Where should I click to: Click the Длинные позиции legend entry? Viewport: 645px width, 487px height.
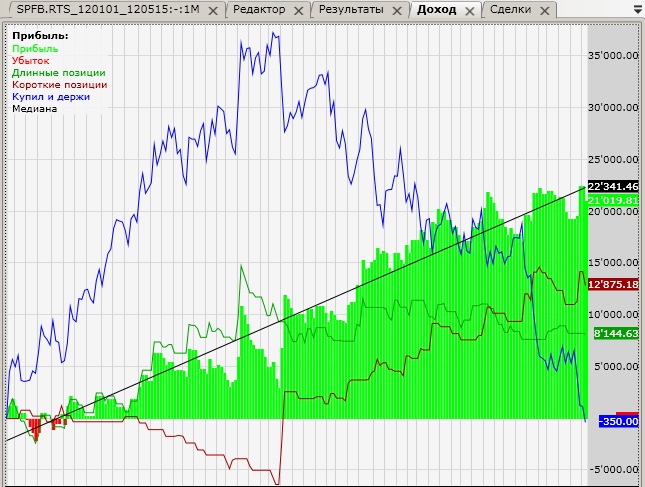[x=59, y=72]
